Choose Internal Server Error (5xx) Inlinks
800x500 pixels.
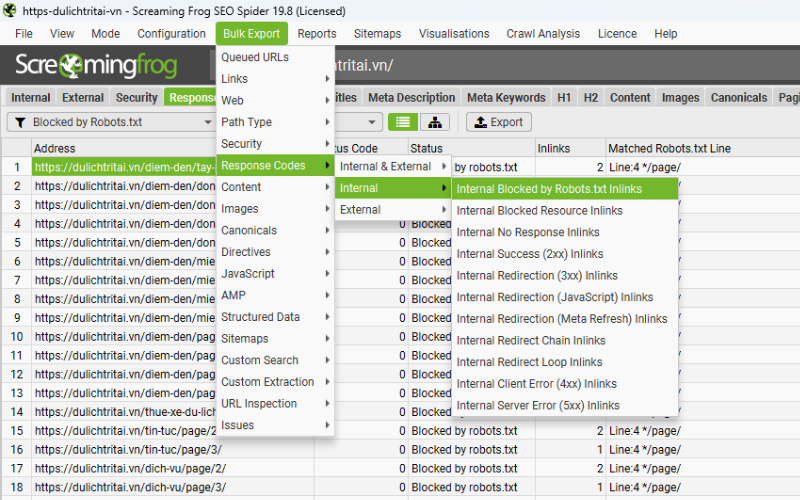(x=565, y=406)
